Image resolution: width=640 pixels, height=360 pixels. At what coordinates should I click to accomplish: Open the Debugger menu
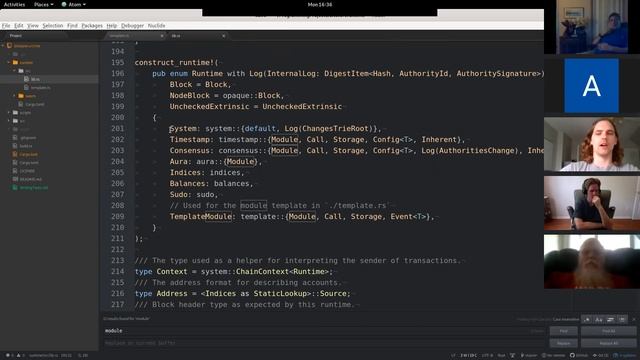tap(132, 25)
